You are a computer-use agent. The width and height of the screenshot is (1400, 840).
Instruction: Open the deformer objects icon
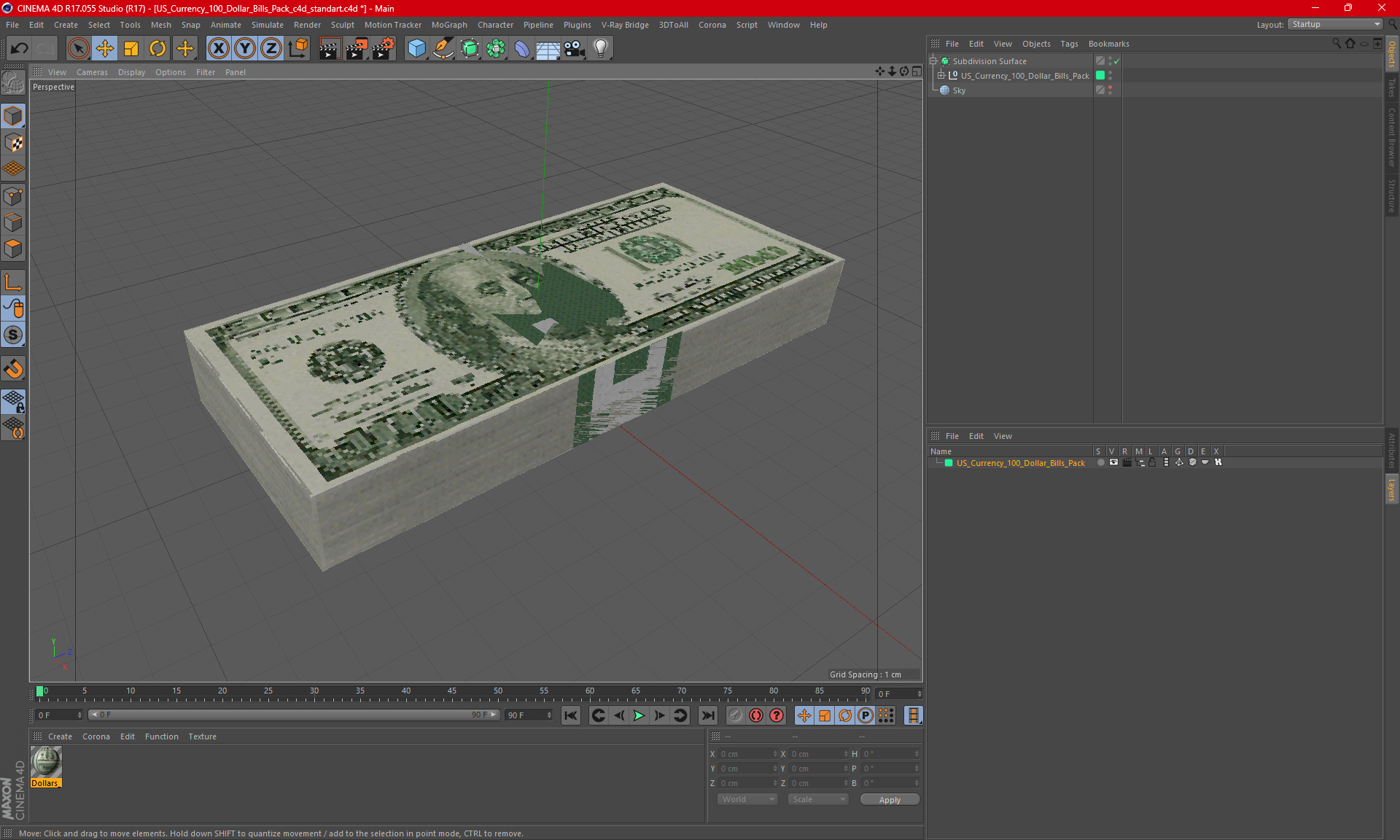[522, 49]
